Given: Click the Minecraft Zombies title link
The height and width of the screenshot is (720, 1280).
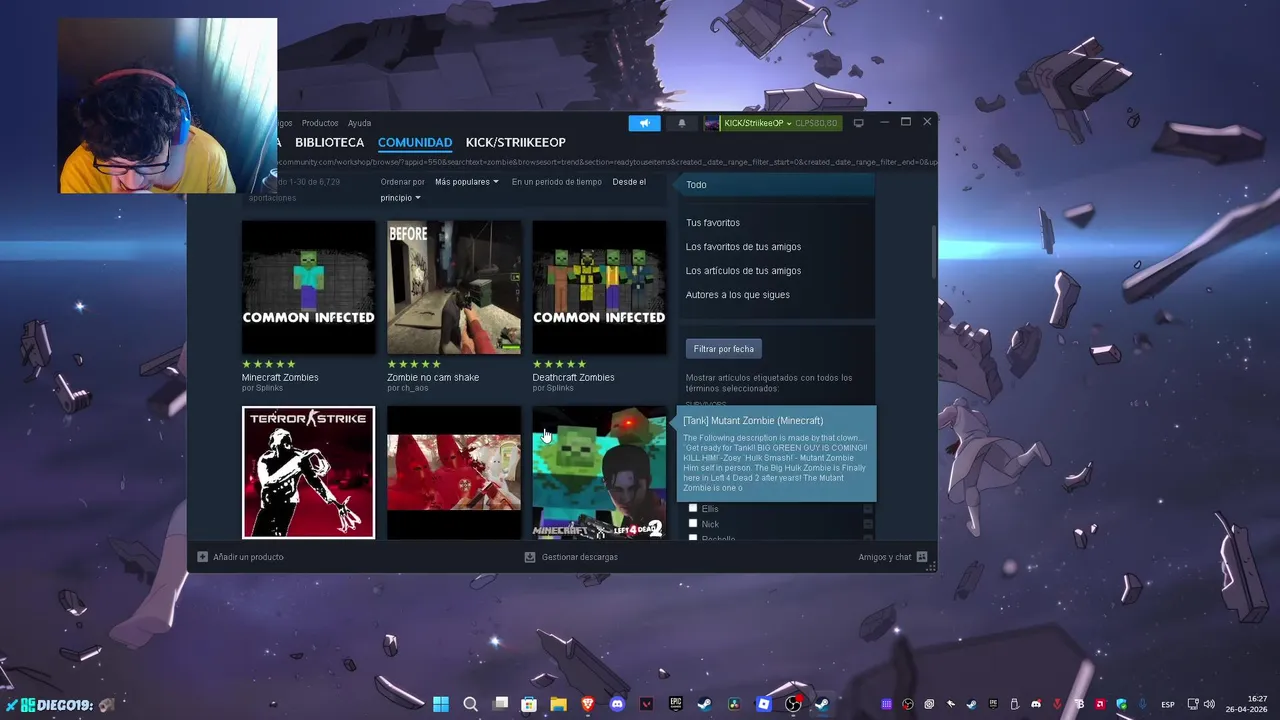Looking at the screenshot, I should click(x=280, y=377).
